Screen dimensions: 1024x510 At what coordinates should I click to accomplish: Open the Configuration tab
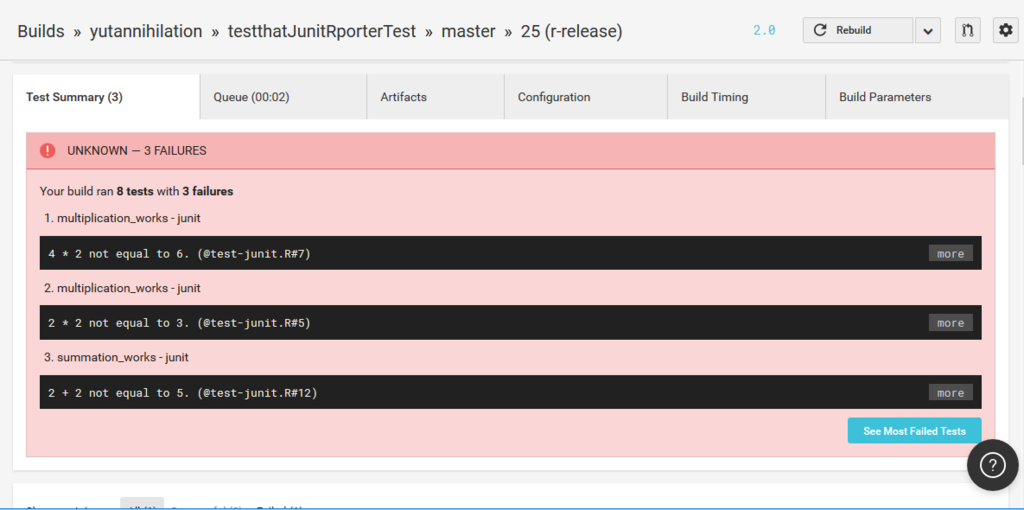click(x=586, y=97)
